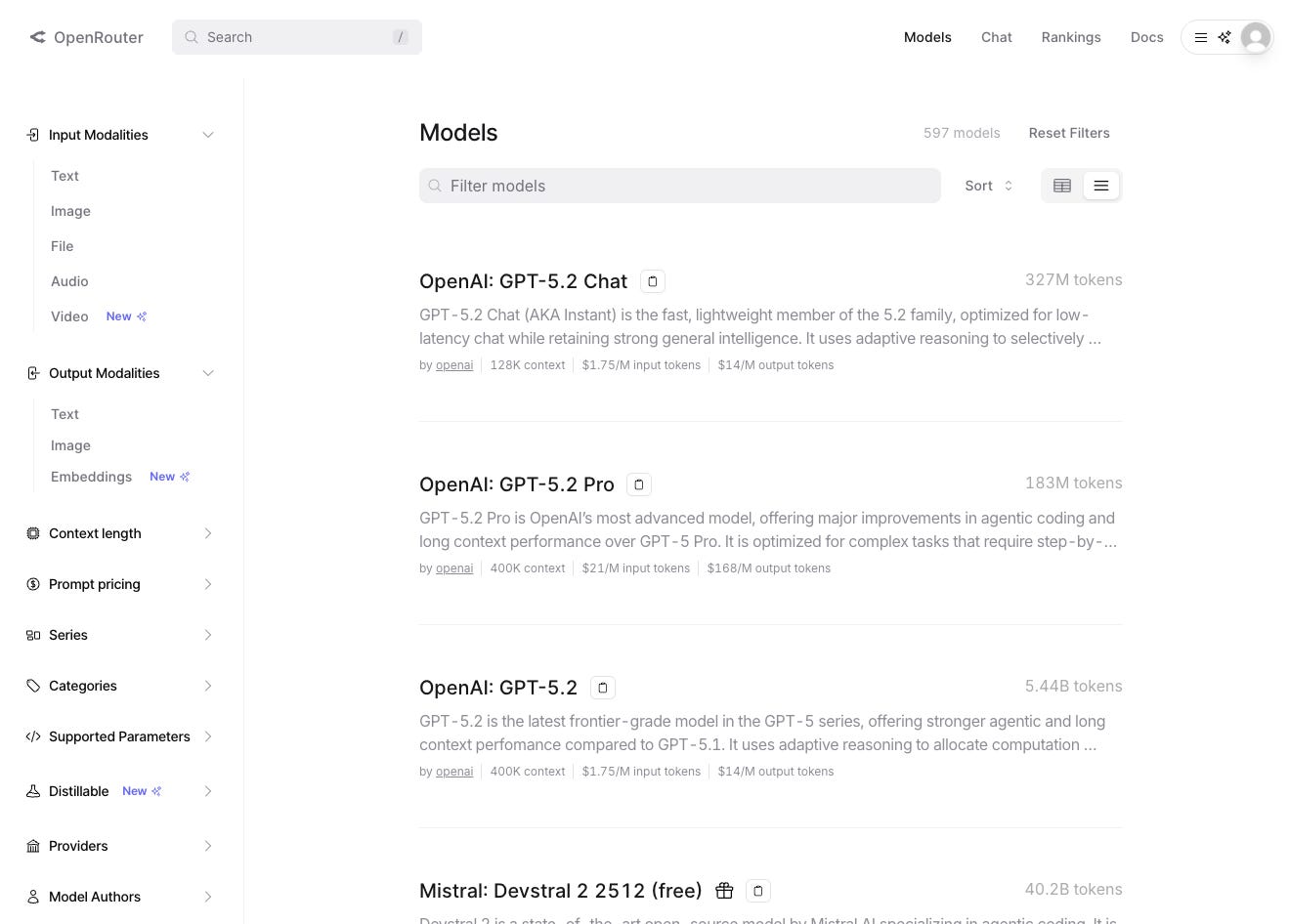Click the 40.2B tokens value
Viewport: 1289px width, 924px height.
(x=1073, y=889)
